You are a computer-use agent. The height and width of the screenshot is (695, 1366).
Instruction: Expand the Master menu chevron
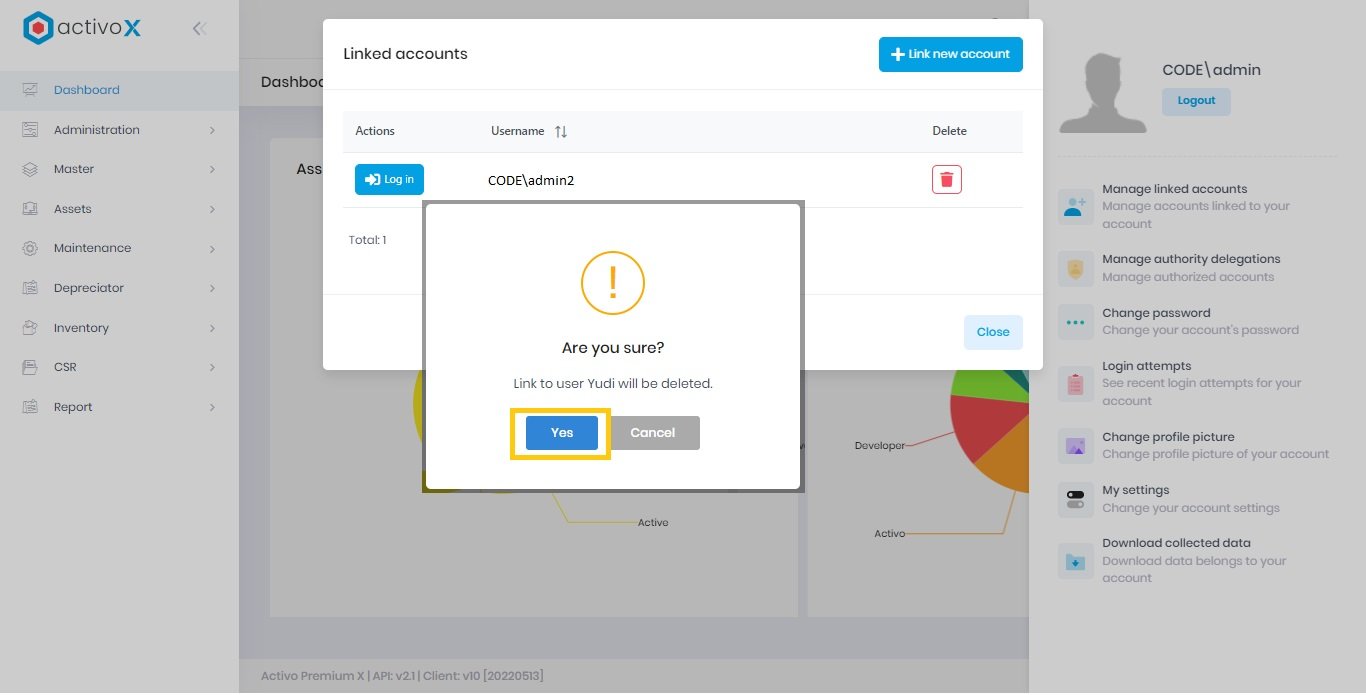point(211,169)
